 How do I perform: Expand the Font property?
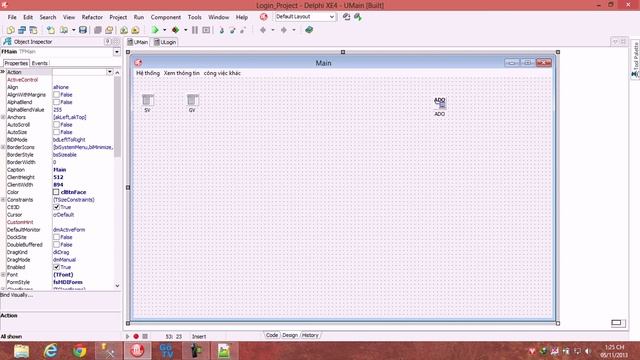pyautogui.click(x=3, y=275)
